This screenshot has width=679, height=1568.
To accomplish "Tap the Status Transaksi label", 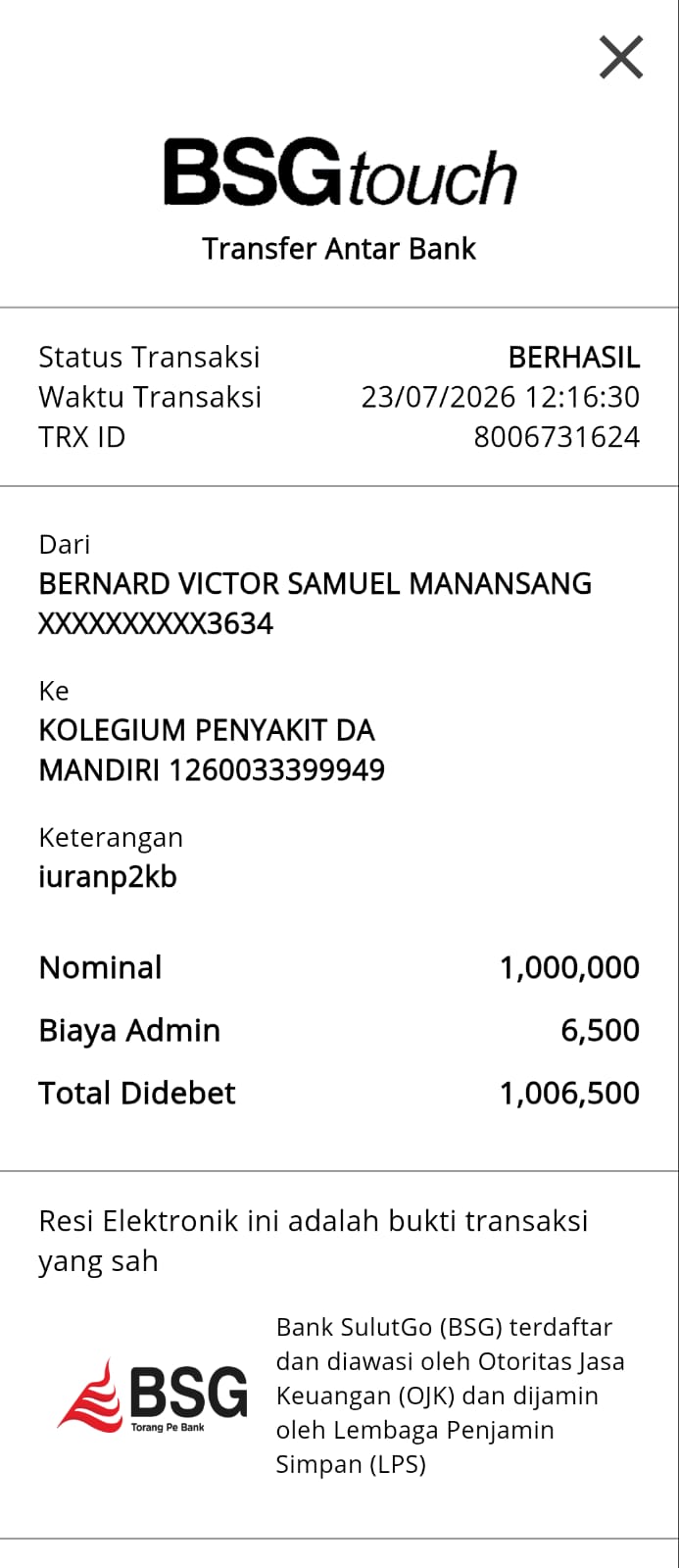I will (149, 357).
